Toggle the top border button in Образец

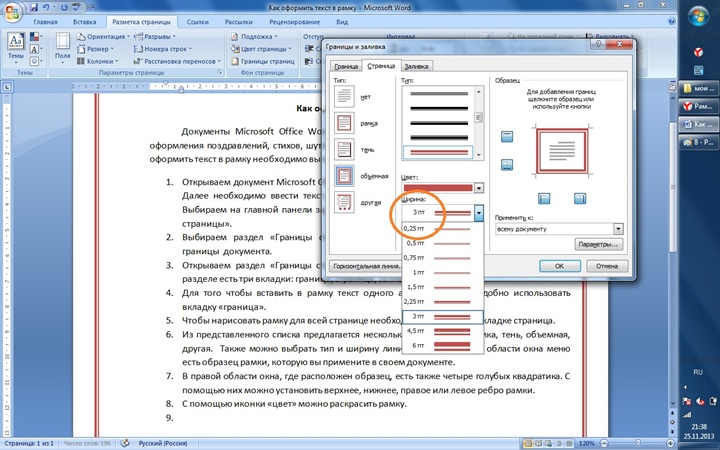click(507, 136)
